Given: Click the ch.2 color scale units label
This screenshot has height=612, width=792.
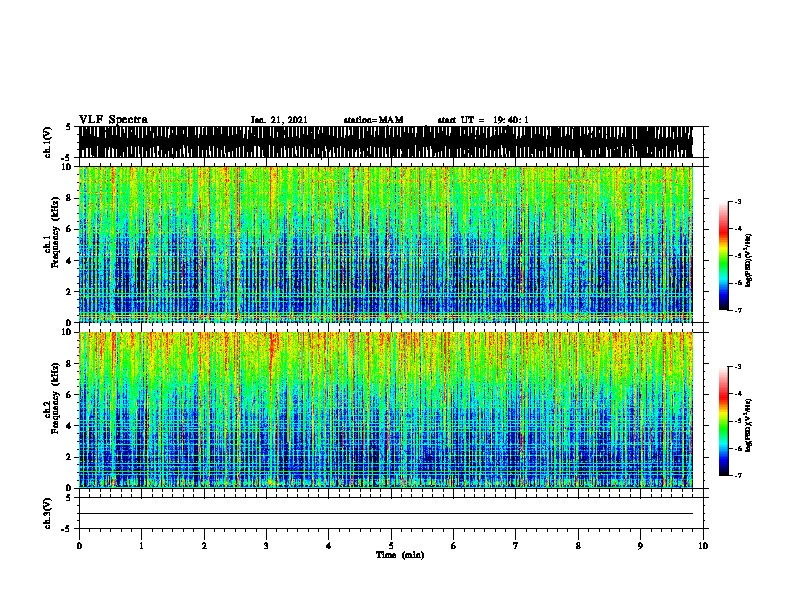Looking at the screenshot, I should [x=749, y=425].
